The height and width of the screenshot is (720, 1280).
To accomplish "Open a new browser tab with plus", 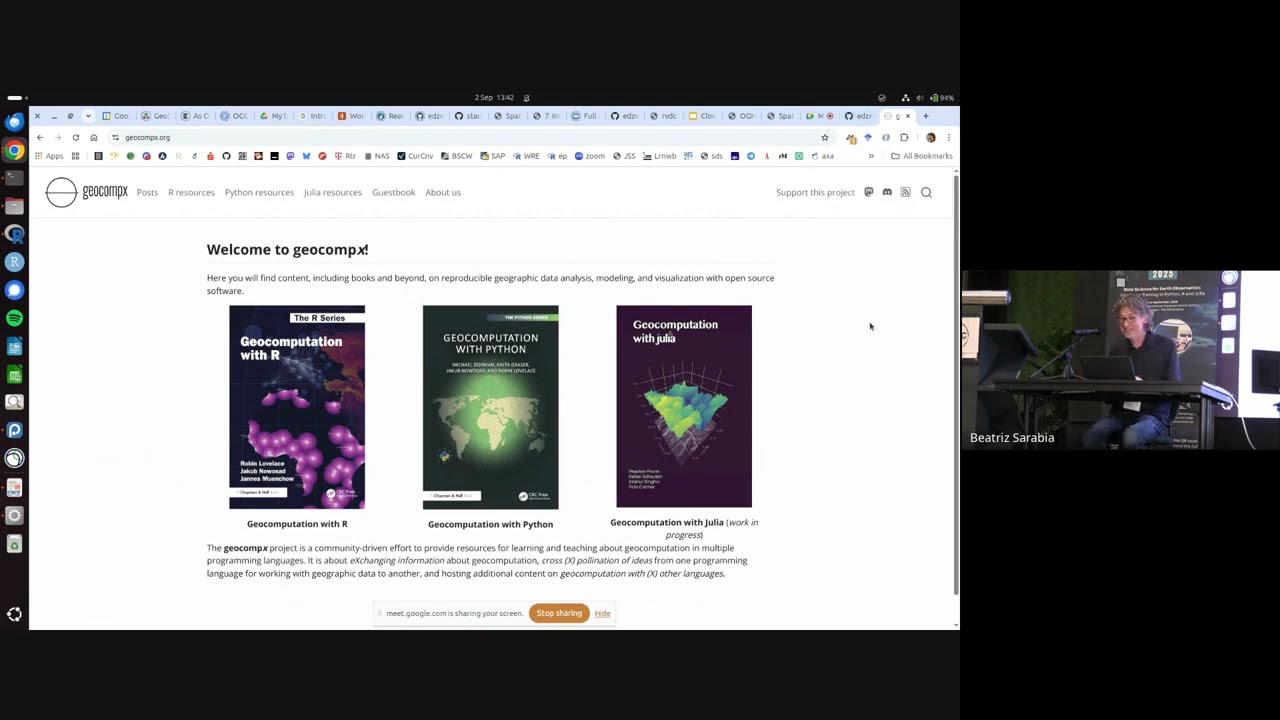I will pos(925,116).
